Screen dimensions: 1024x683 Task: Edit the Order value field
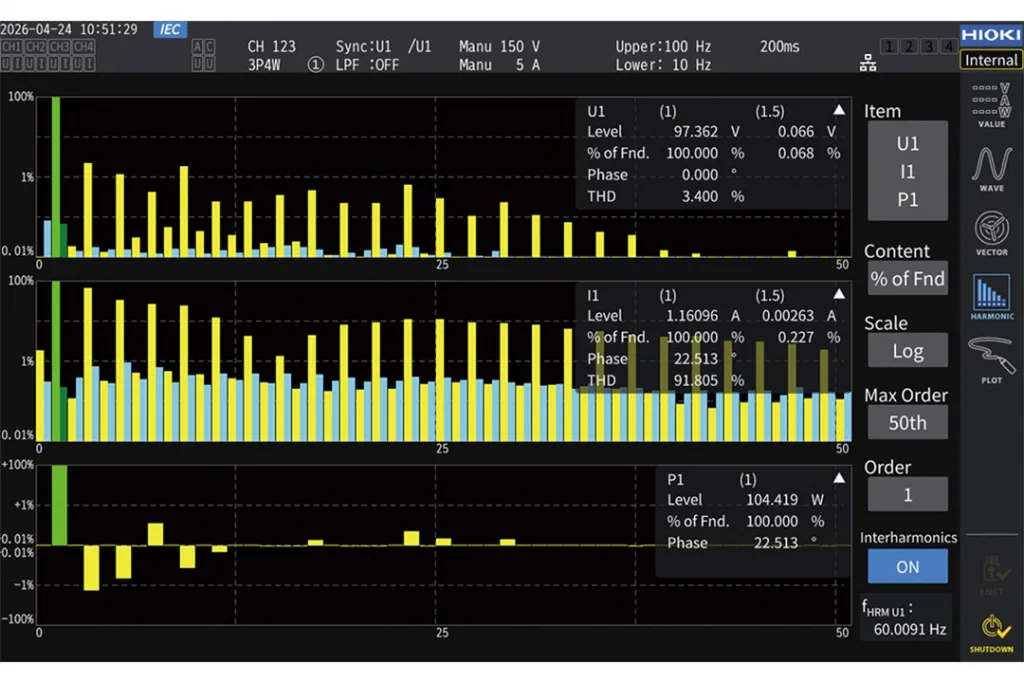[x=907, y=494]
